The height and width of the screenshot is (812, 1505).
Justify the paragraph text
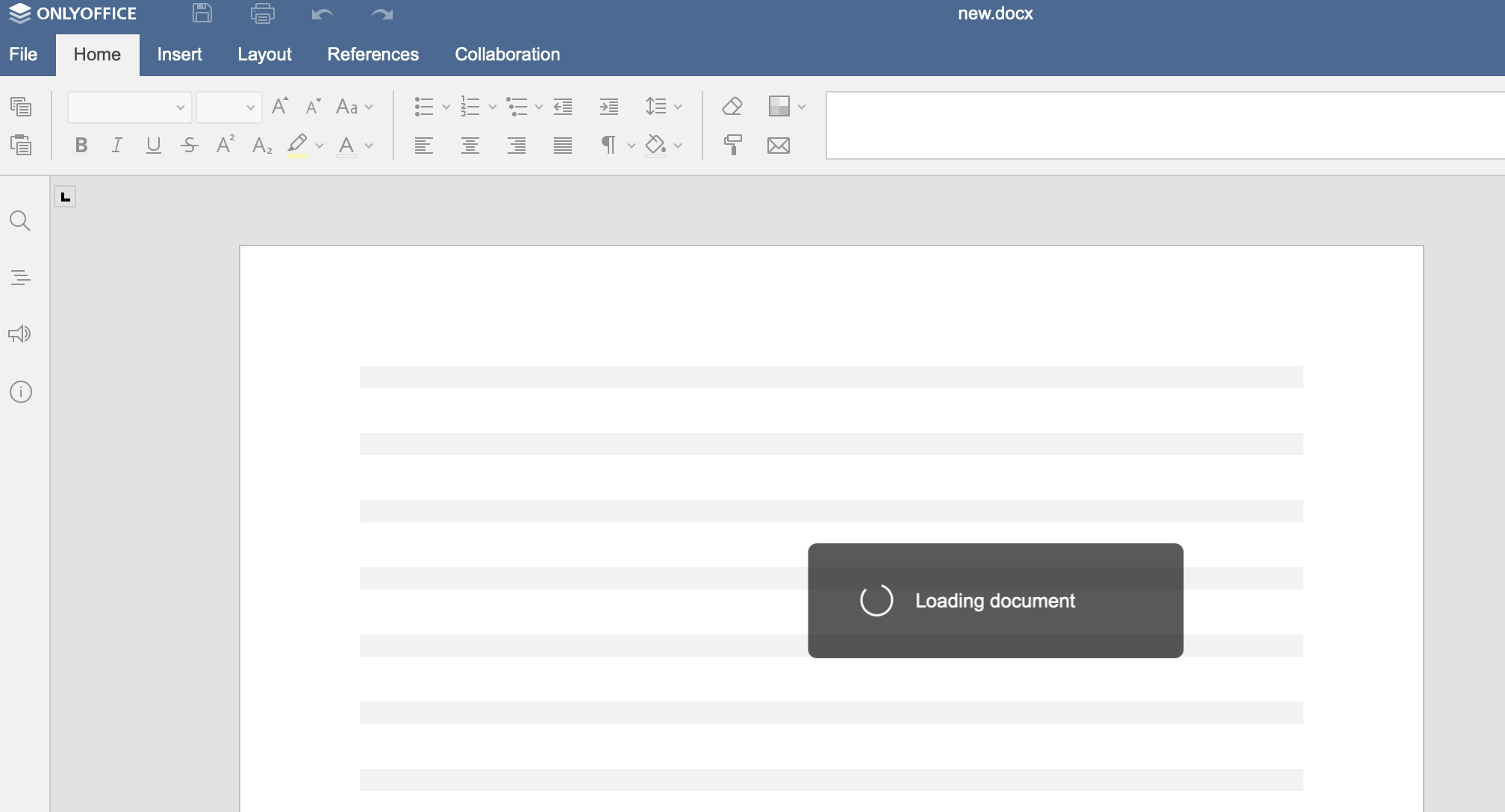pos(563,146)
